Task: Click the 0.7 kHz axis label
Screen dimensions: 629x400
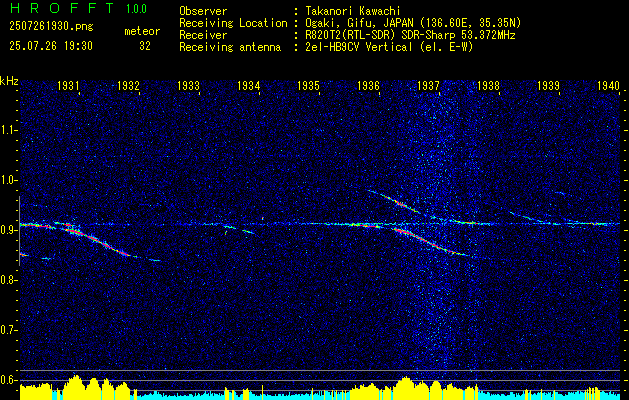Action: [8, 330]
